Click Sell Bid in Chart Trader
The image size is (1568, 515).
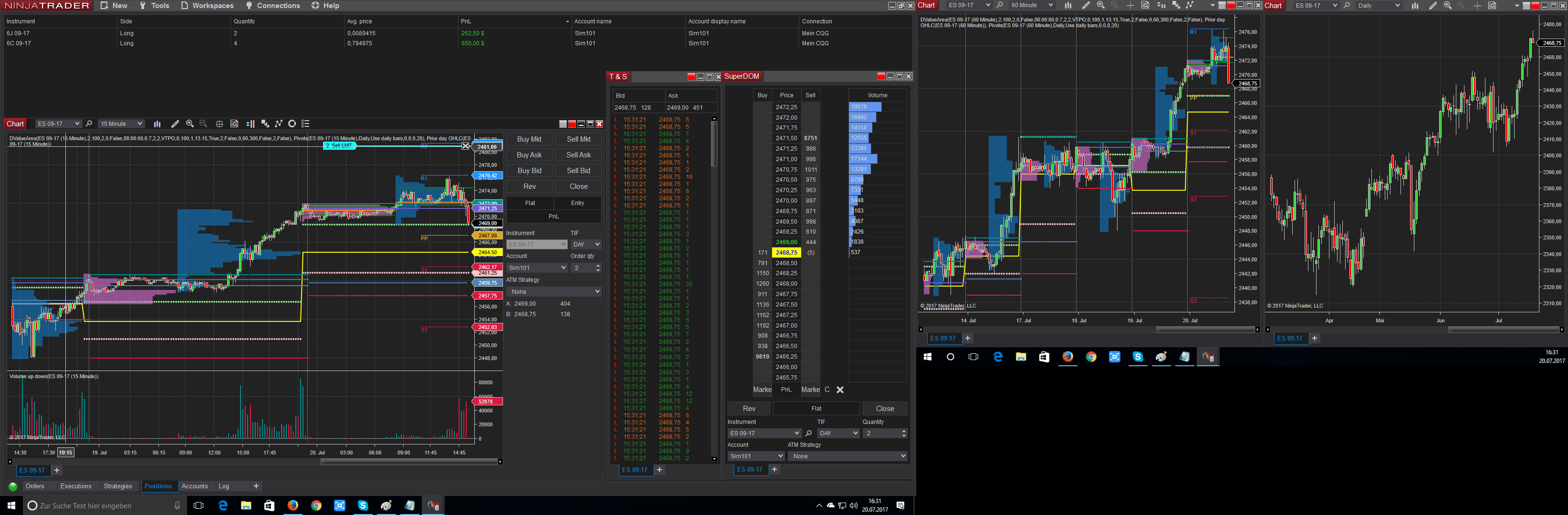pos(578,171)
